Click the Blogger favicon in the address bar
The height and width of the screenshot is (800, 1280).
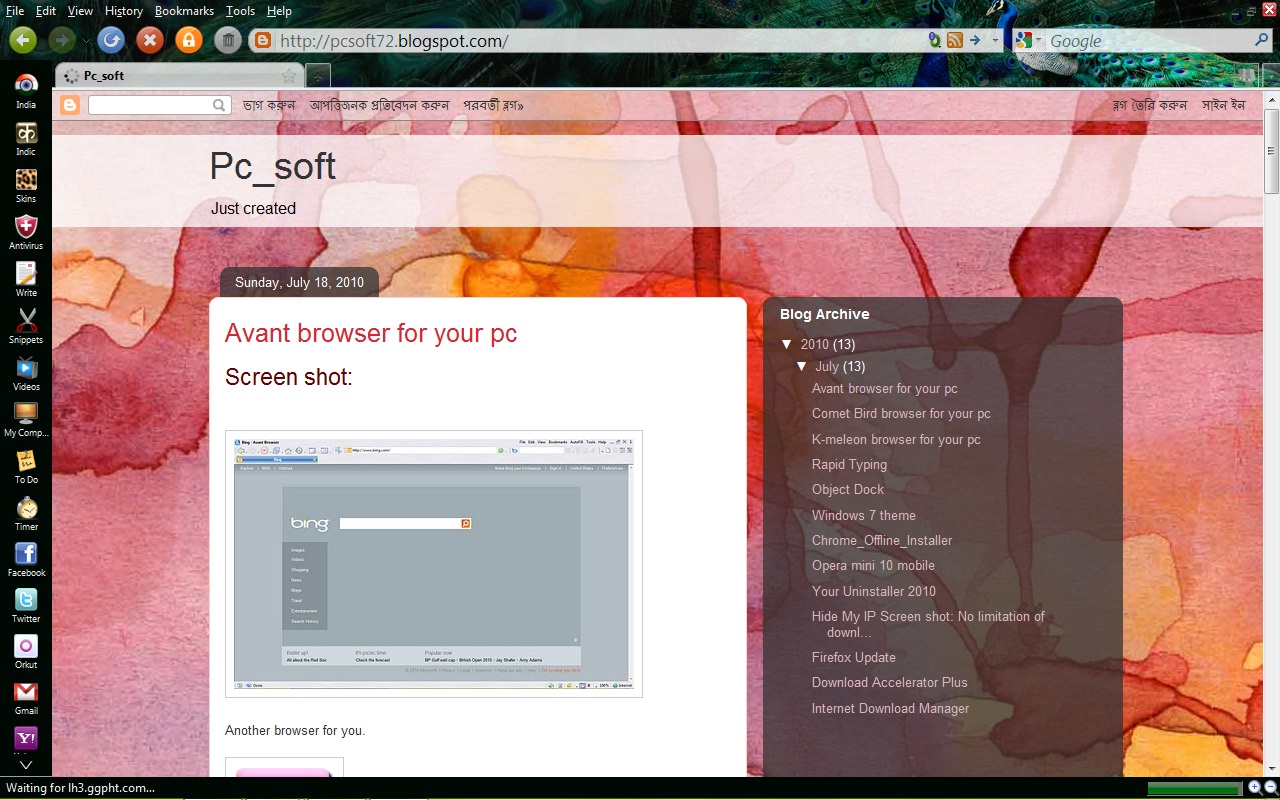(x=263, y=41)
